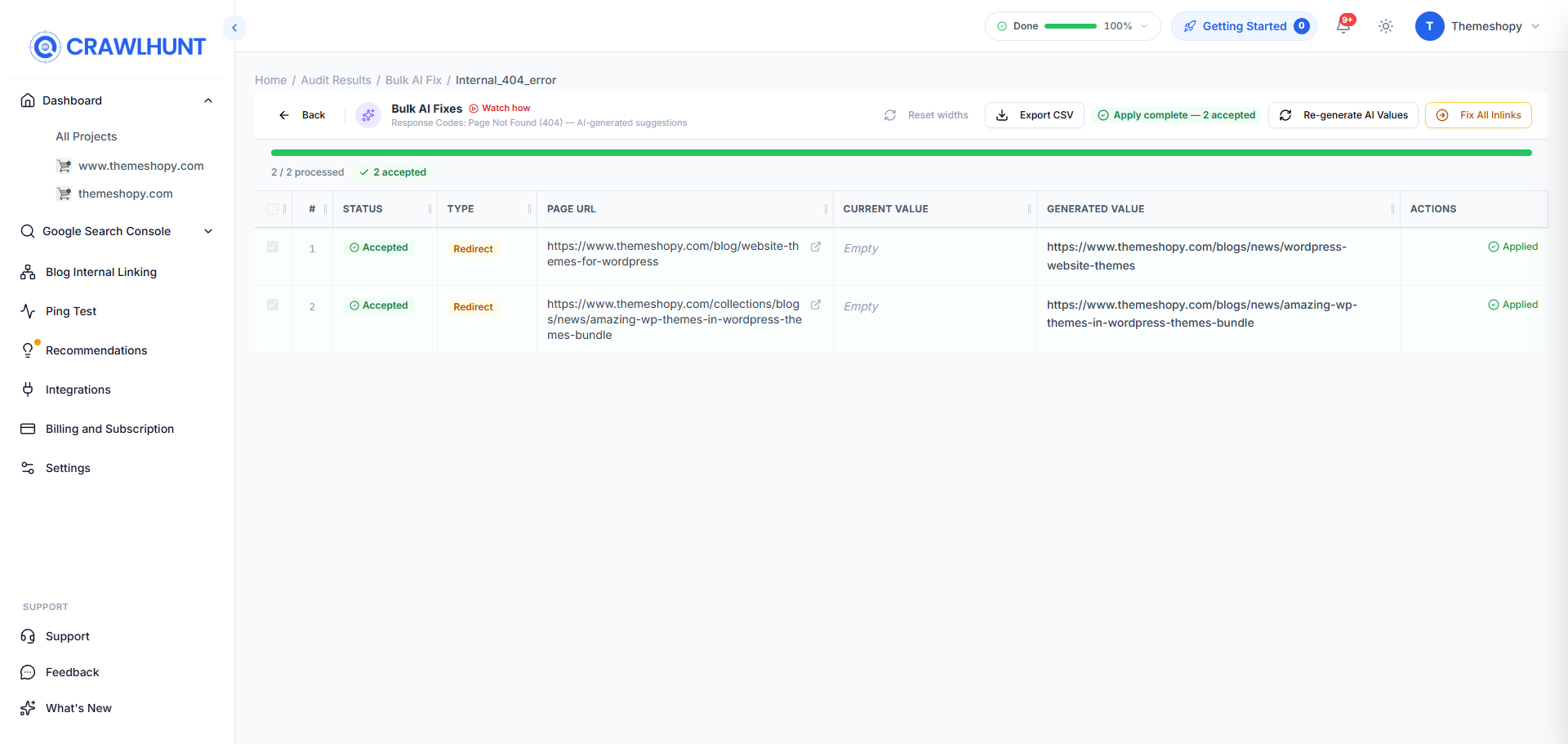Open the Themeshopy account dropdown arrow
This screenshot has width=1568, height=744.
click(1535, 26)
